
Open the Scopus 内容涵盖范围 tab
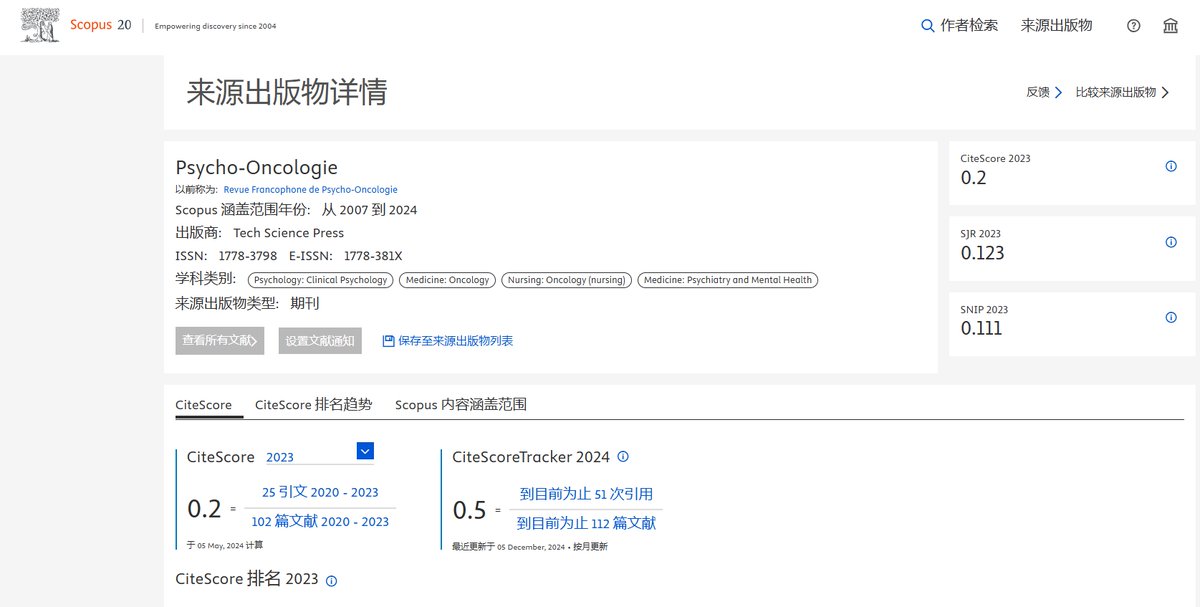click(x=461, y=405)
